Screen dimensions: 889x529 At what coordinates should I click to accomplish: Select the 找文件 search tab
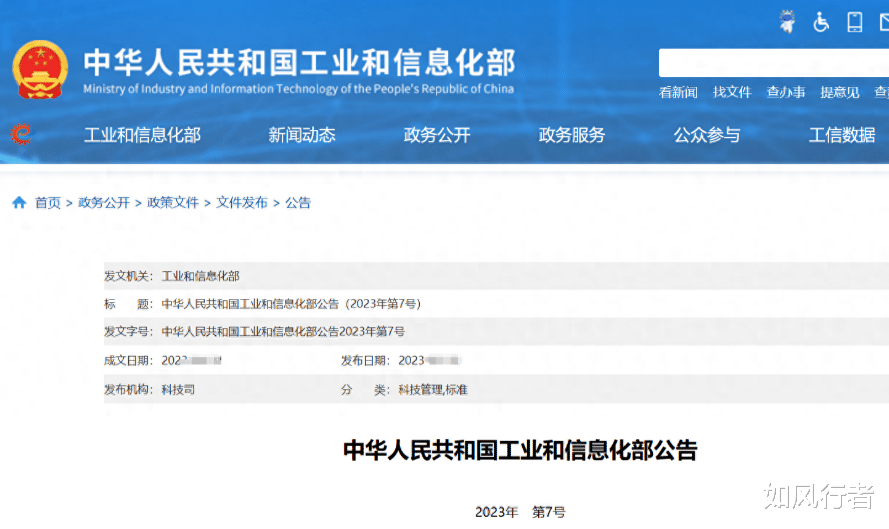(732, 92)
